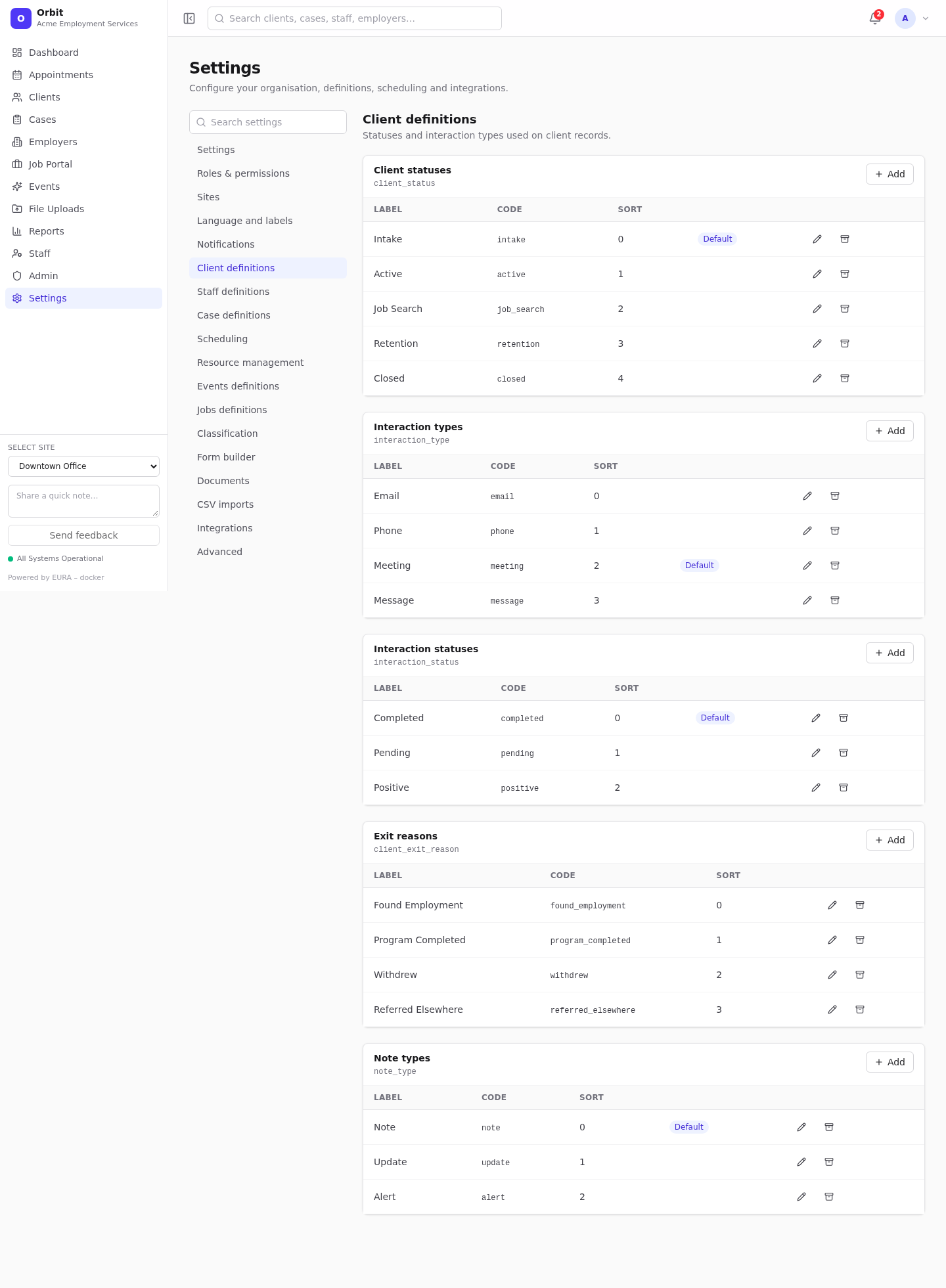Click the quick note text area
This screenshot has height=1288, width=946.
pos(83,501)
